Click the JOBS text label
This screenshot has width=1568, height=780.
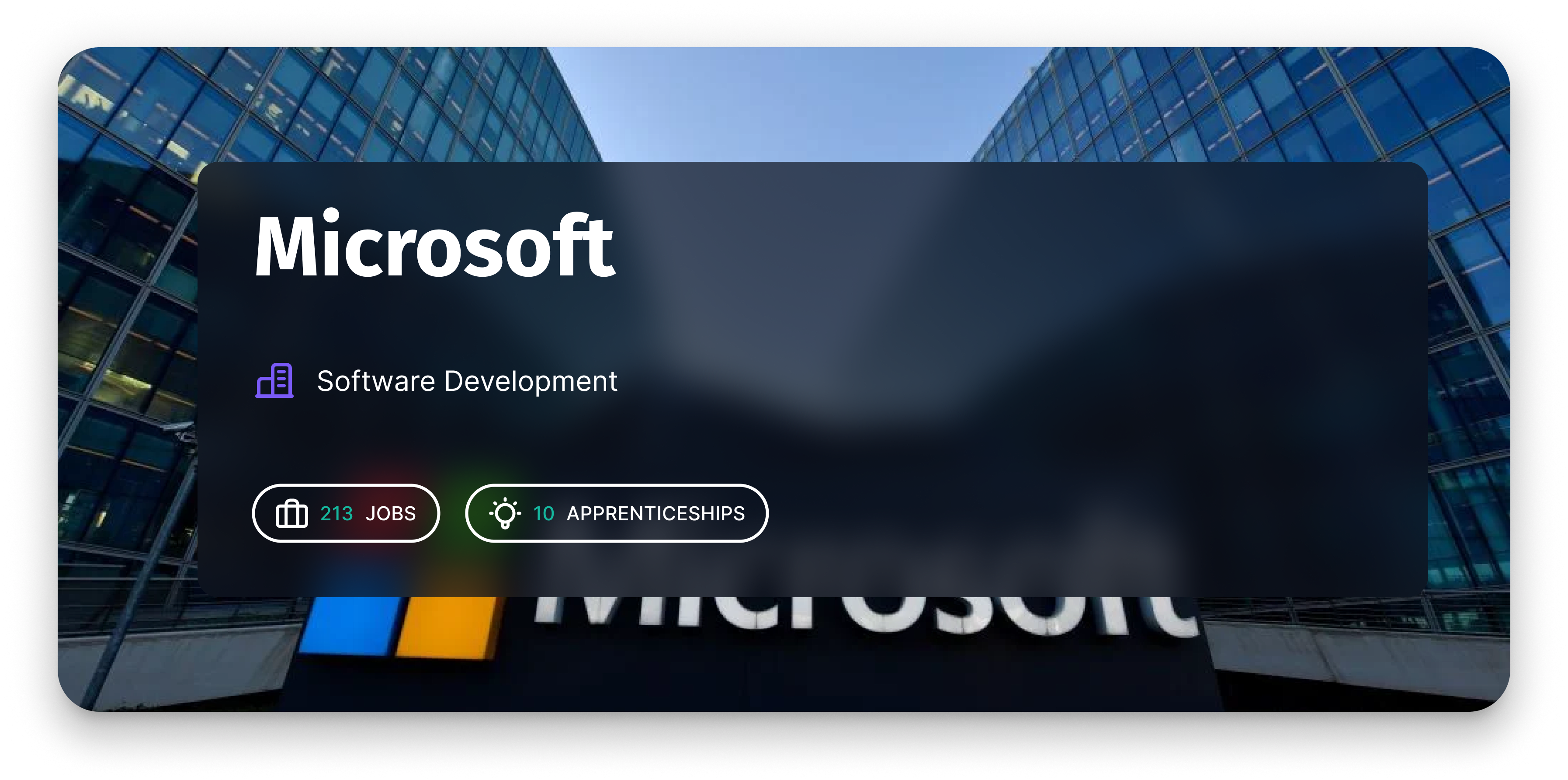pyautogui.click(x=391, y=514)
